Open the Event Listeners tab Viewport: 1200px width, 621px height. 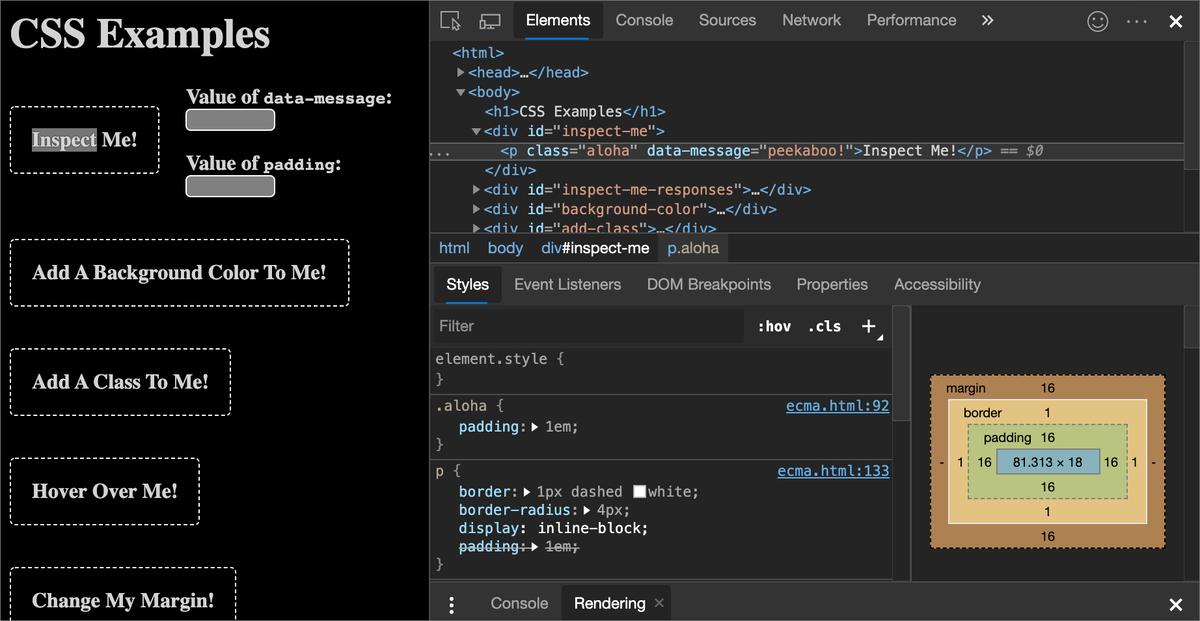pos(567,284)
